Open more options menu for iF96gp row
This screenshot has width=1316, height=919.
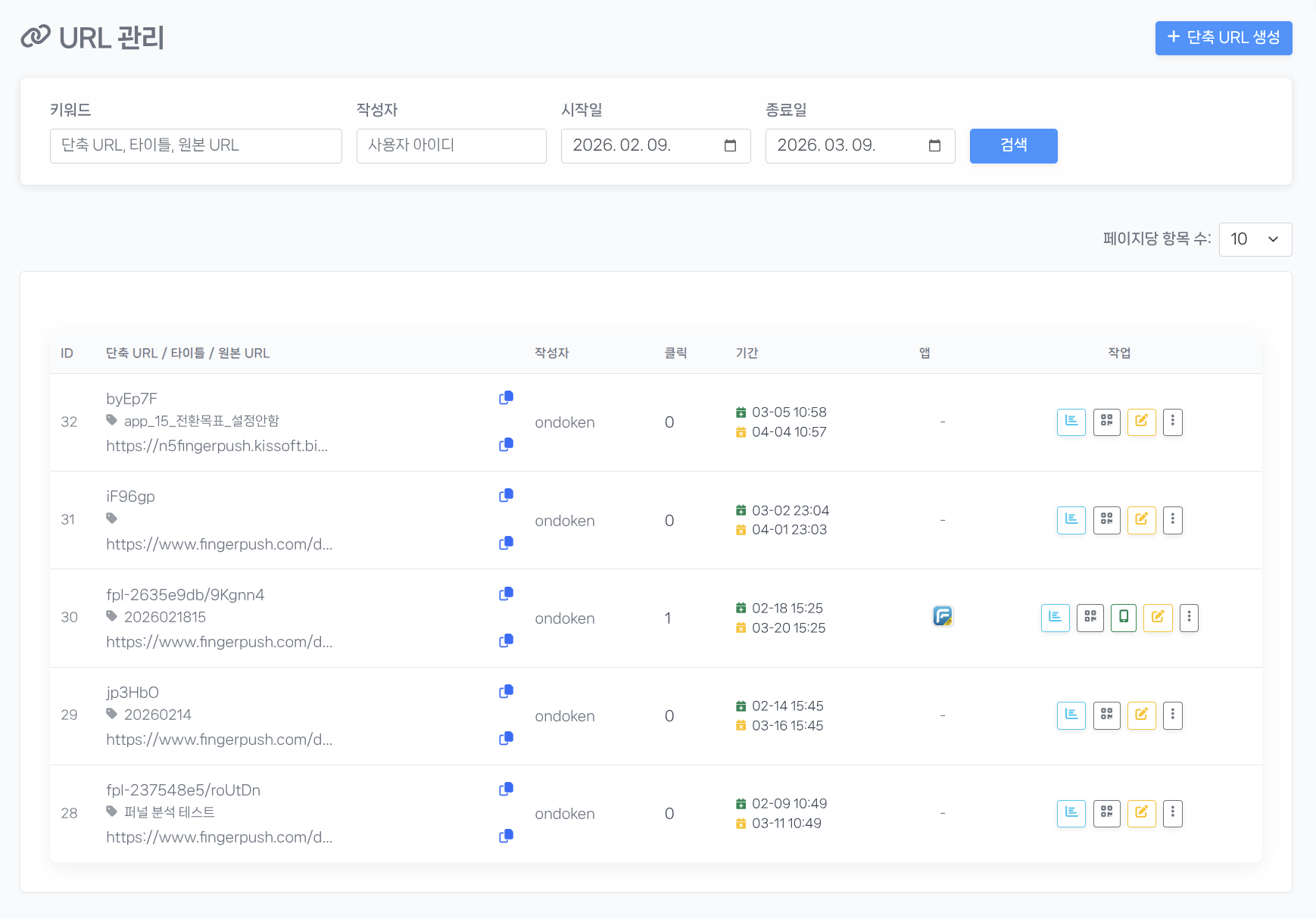[1173, 520]
